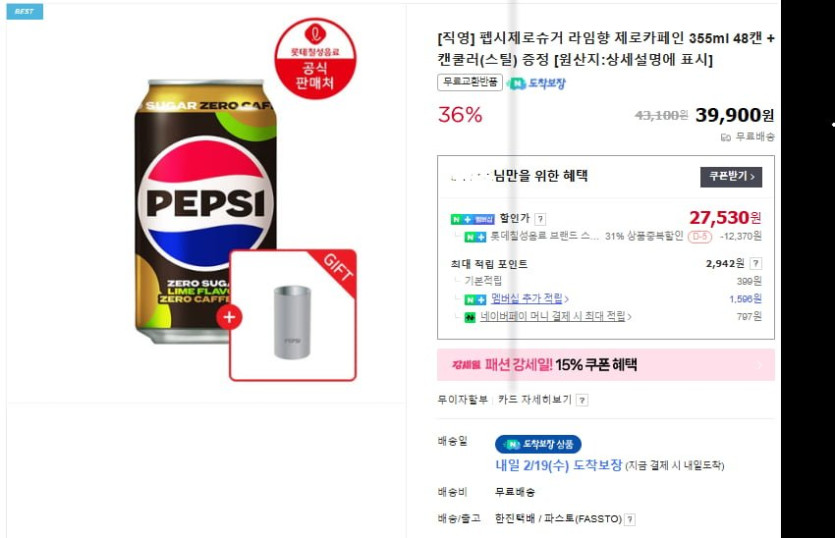Open 멤버십 추가 적립 link
This screenshot has height=538, width=835.
(530, 299)
